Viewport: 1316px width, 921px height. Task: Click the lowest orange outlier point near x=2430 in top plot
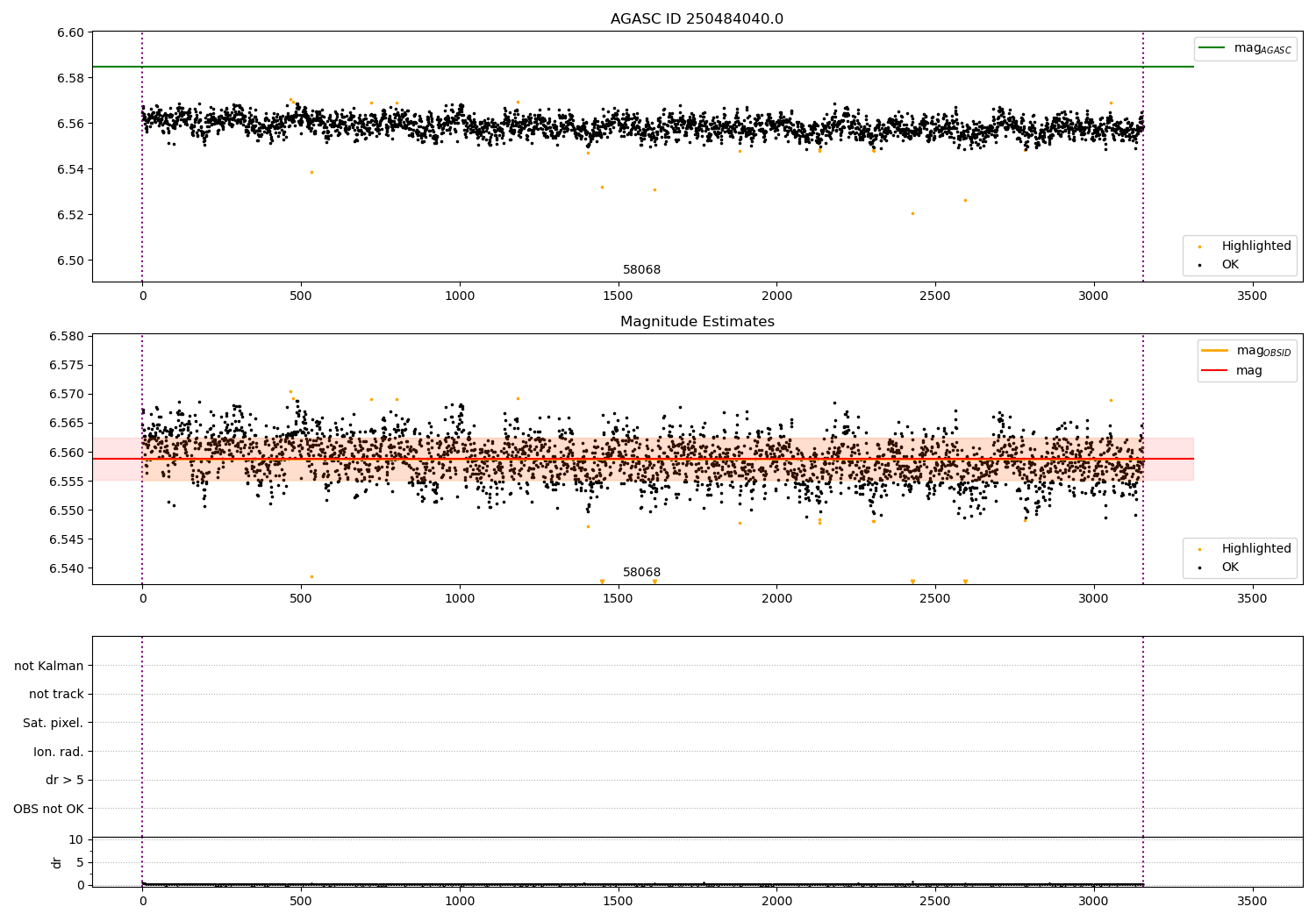(912, 213)
